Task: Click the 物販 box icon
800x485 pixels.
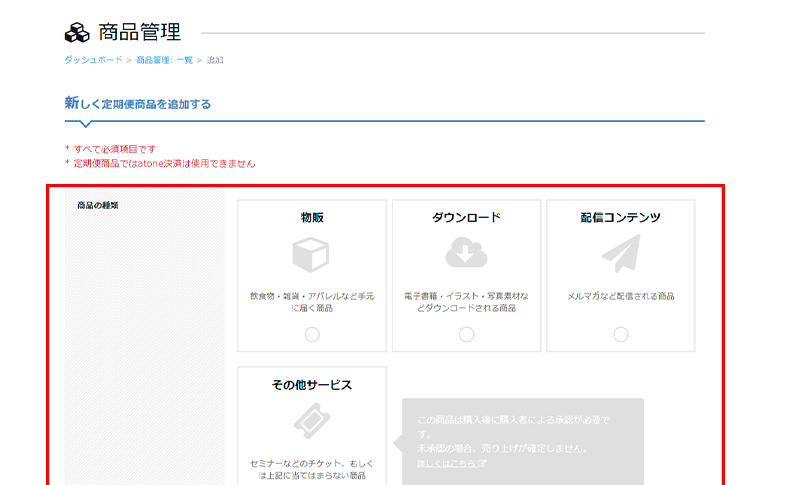Action: [x=311, y=255]
